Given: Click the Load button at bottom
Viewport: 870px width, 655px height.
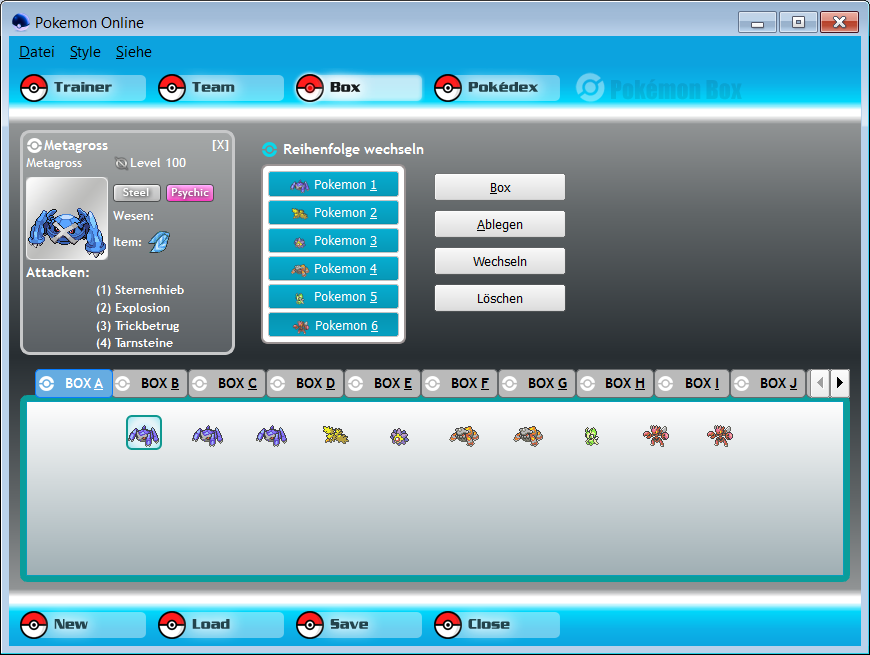Looking at the screenshot, I should tap(221, 624).
